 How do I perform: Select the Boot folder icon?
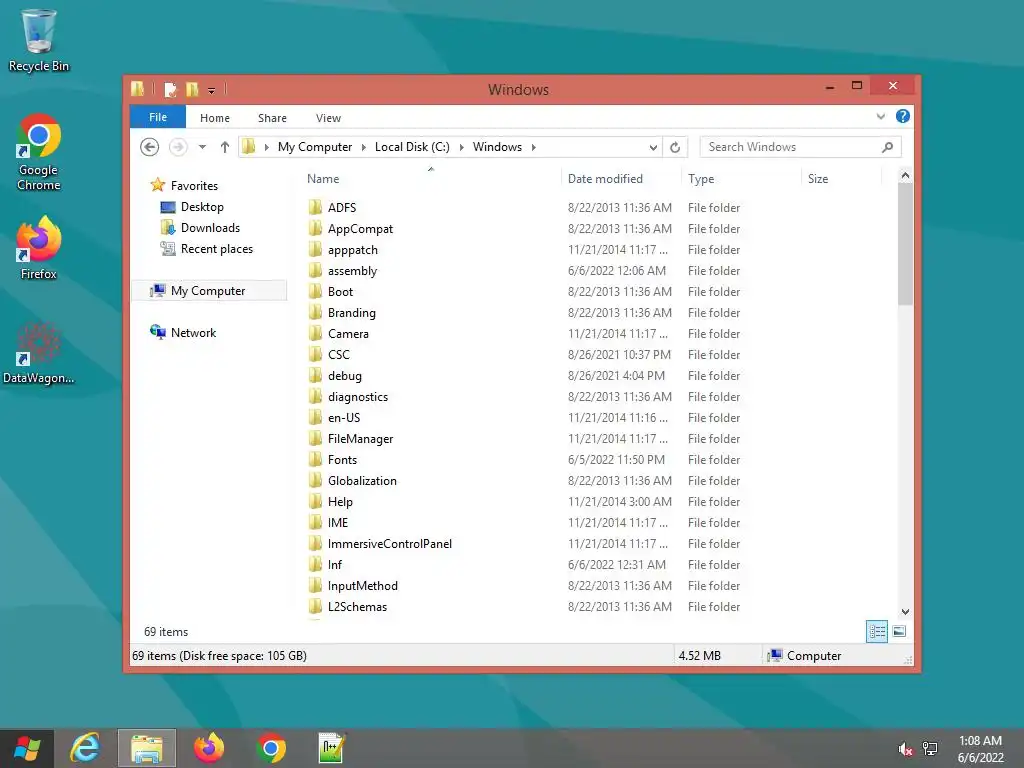(315, 291)
